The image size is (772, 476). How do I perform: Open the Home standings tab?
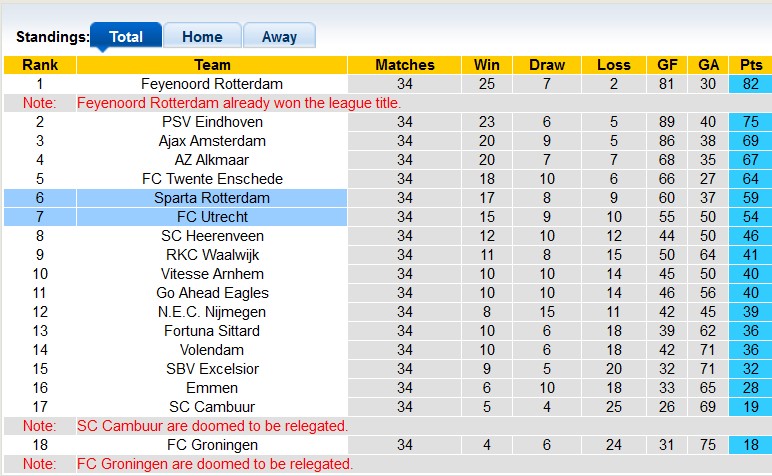(202, 37)
